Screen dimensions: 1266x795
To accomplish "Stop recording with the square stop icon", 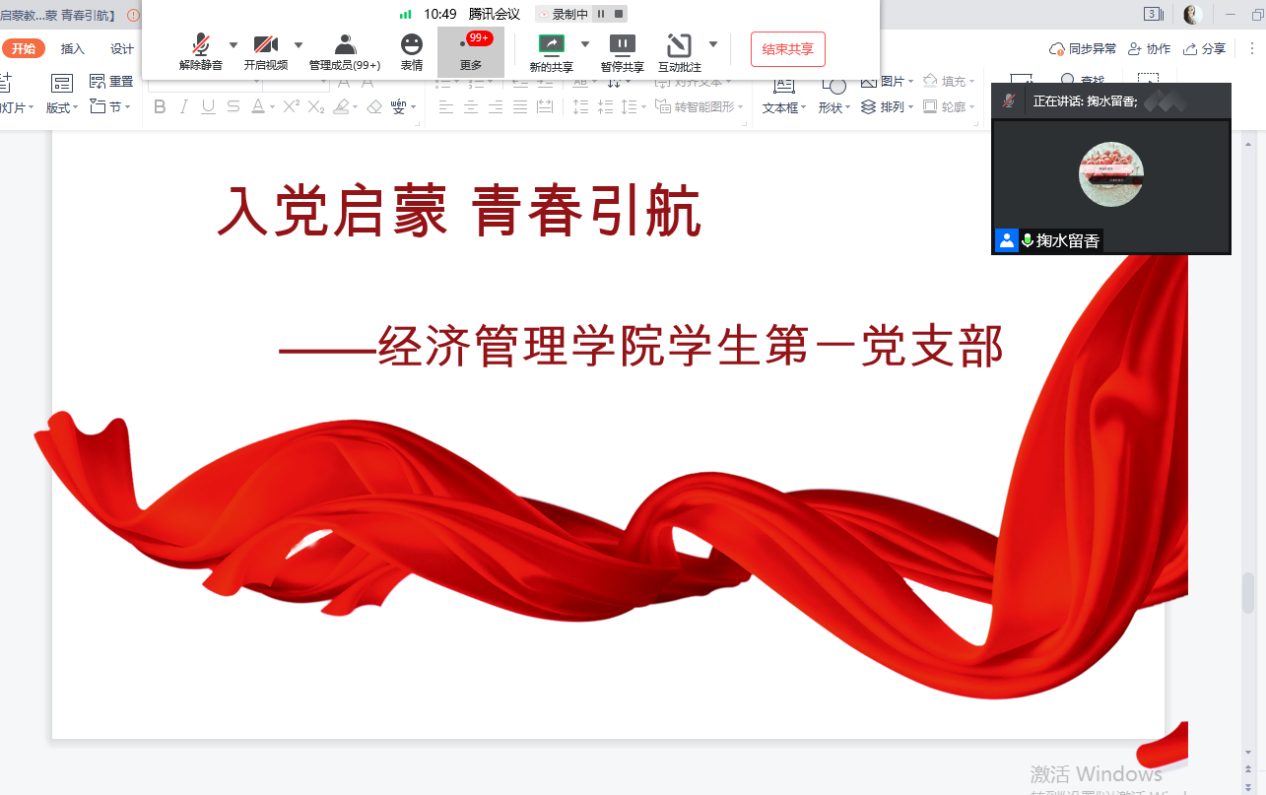I will (619, 14).
